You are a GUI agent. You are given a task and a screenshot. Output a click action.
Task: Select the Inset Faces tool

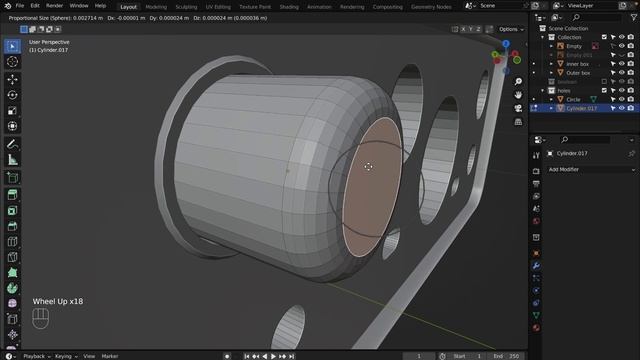12,211
